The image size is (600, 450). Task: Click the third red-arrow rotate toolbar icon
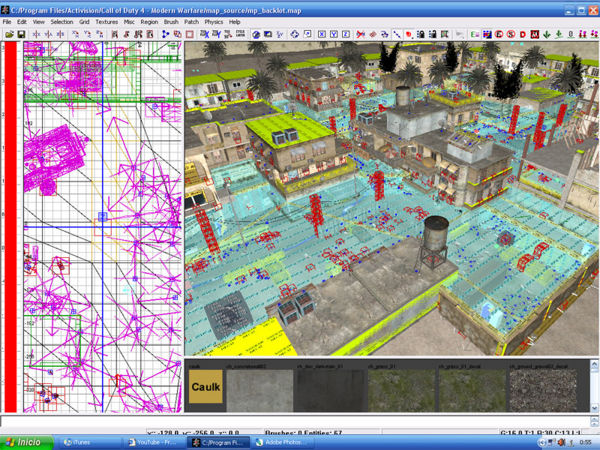99,34
